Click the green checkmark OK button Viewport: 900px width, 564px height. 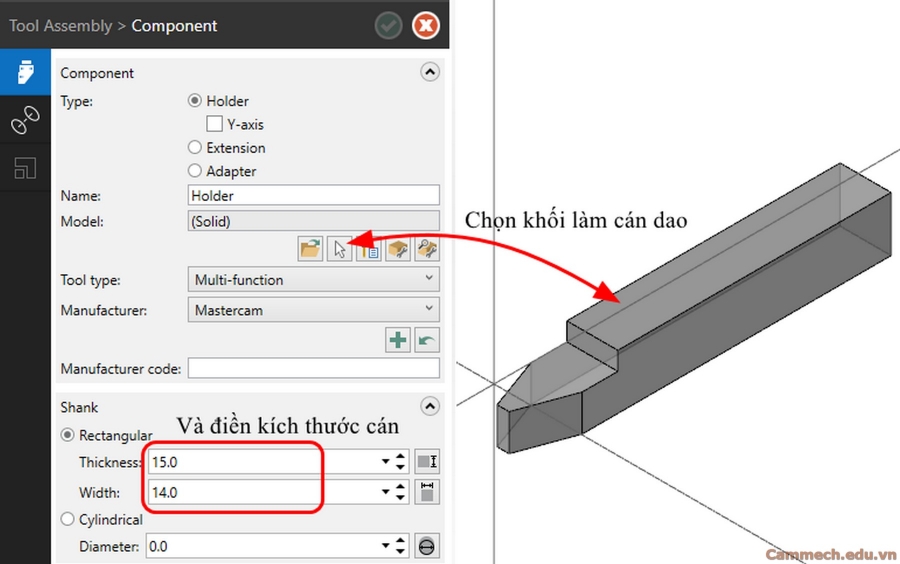click(x=389, y=26)
